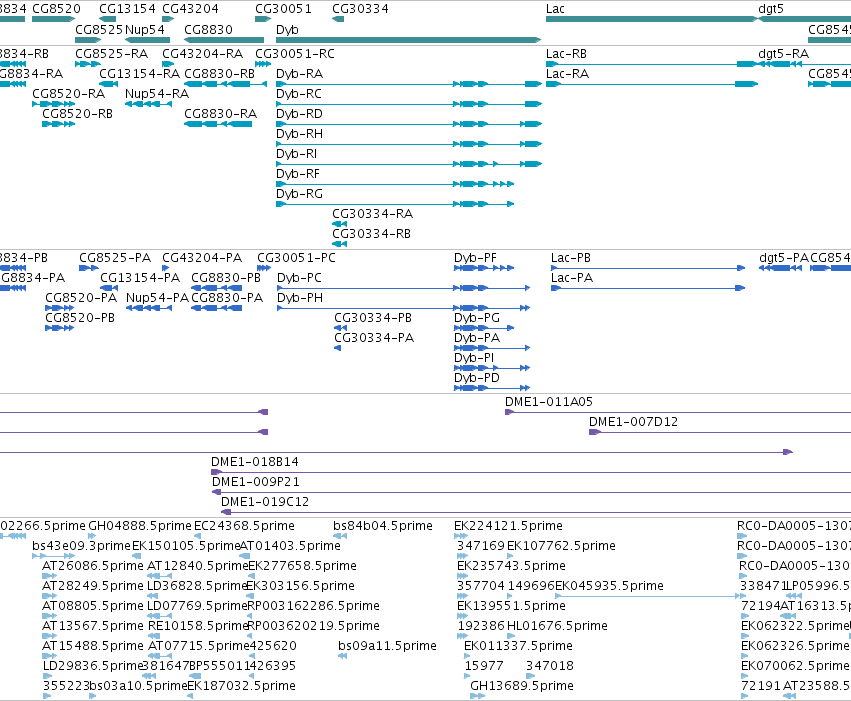The width and height of the screenshot is (851, 701).
Task: Select protein Dyb-PC
Action: click(299, 278)
